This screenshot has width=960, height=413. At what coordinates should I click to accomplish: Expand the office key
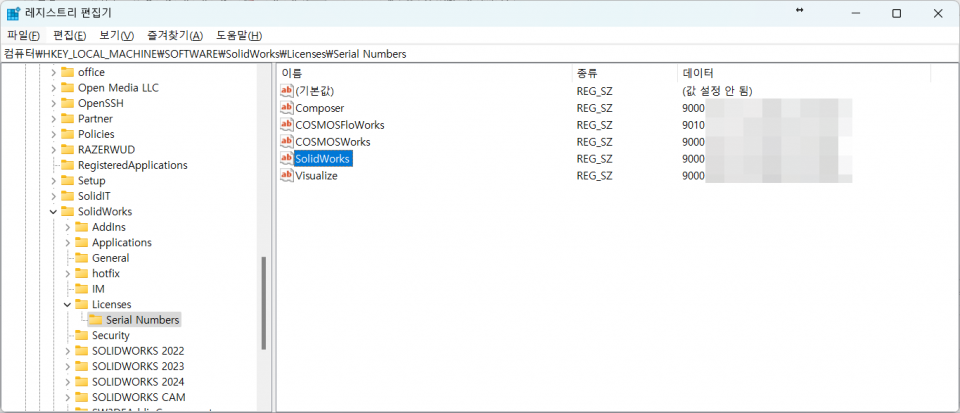point(53,72)
